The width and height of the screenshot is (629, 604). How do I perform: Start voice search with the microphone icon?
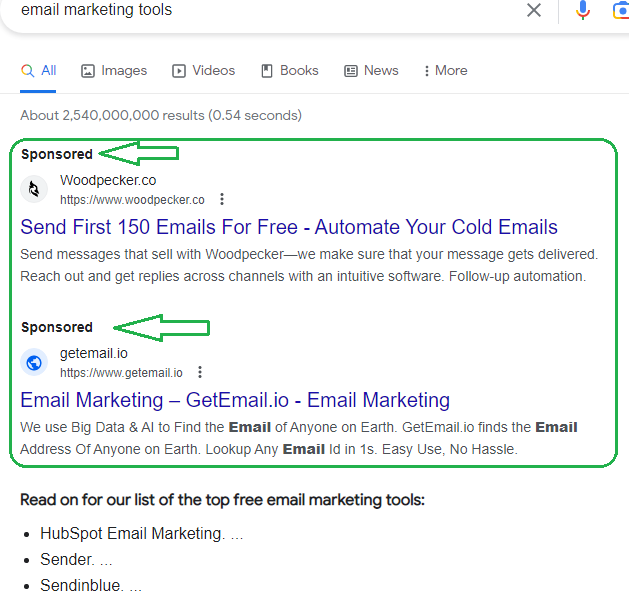tap(582, 10)
